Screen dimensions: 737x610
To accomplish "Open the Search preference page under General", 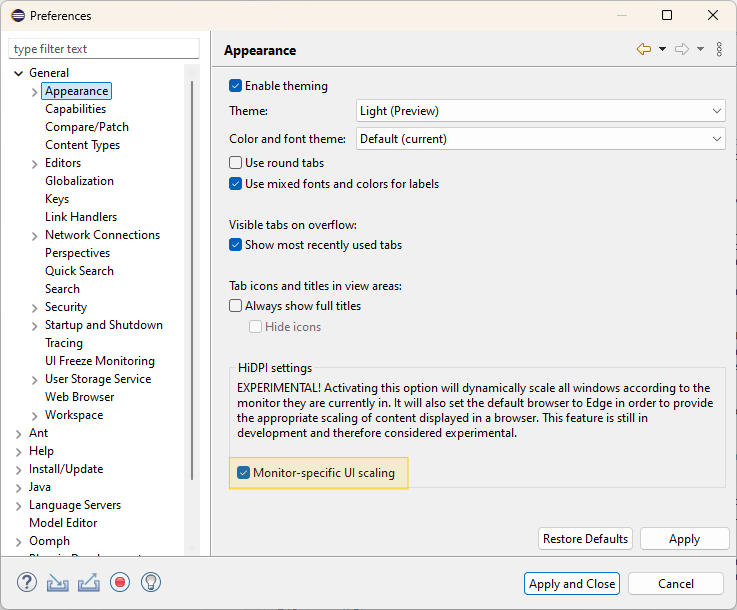I will 63,289.
